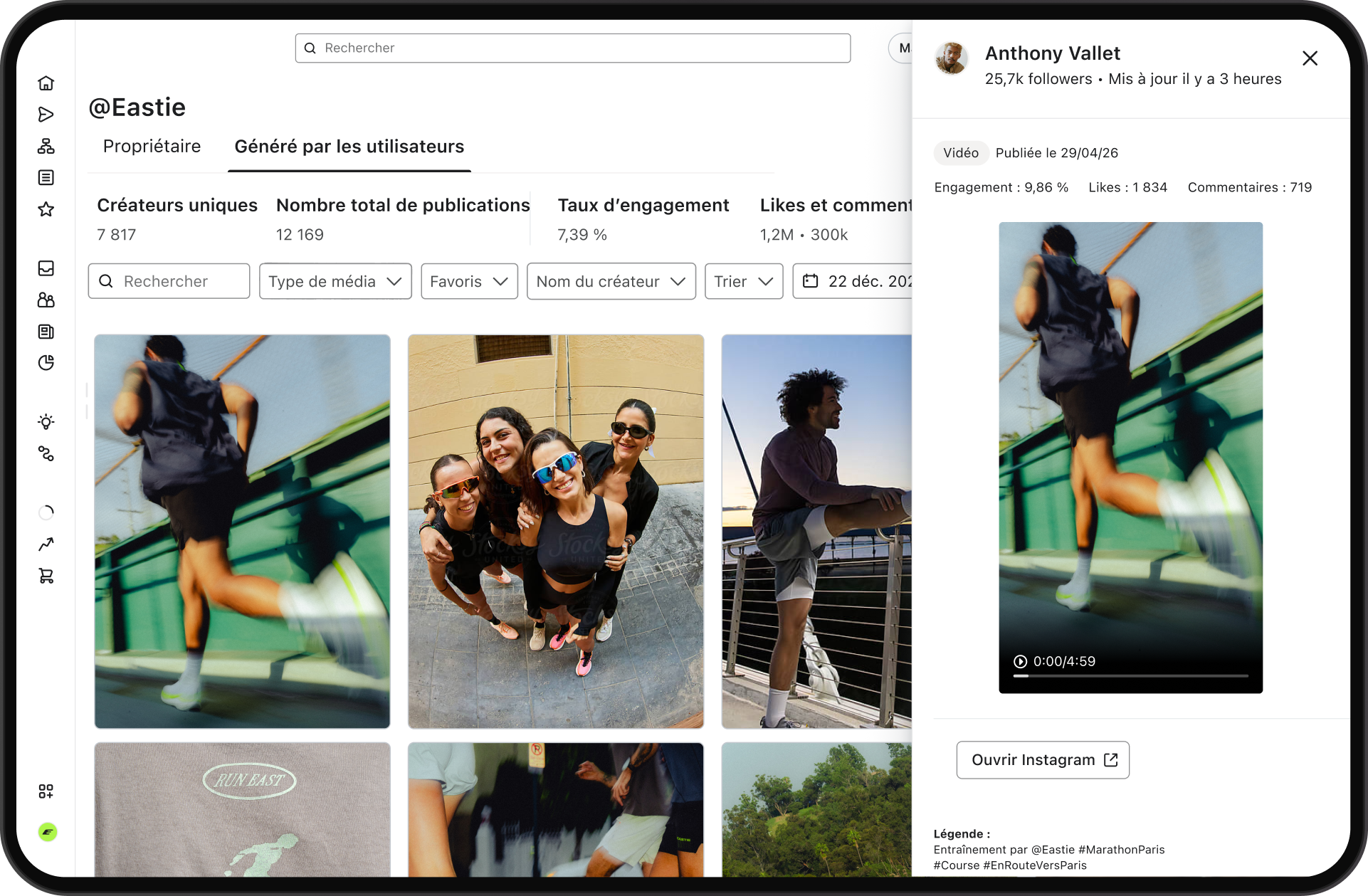
Task: Close the Anthony Vallet detail panel
Action: 1310,58
